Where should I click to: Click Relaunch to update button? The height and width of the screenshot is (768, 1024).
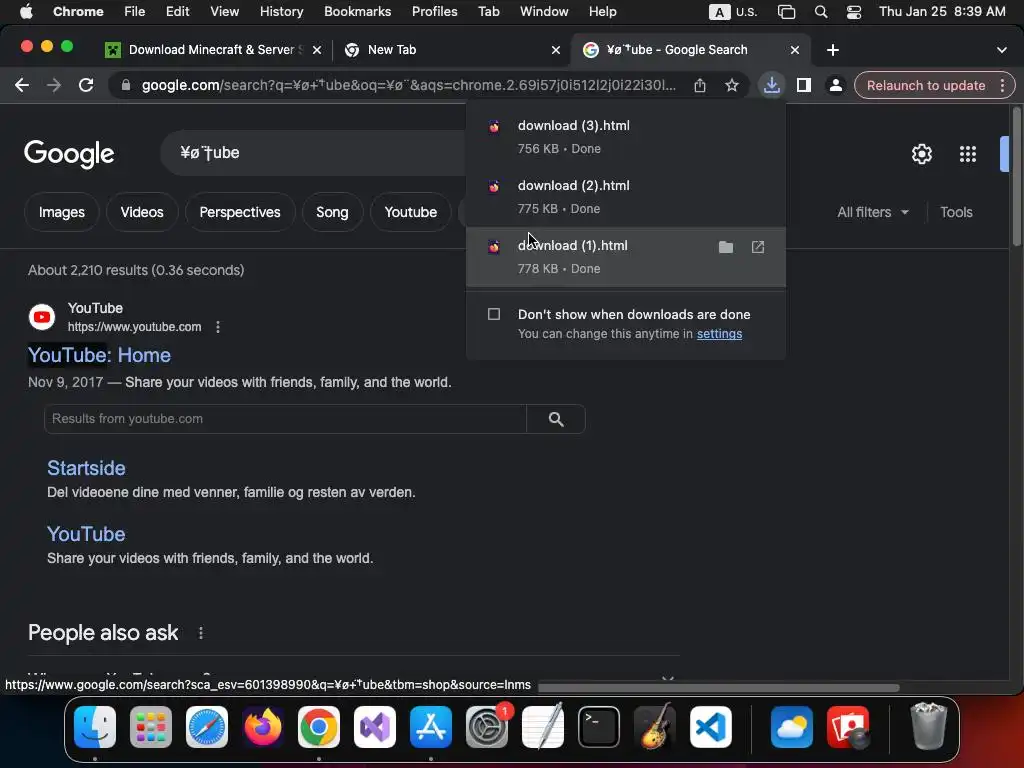point(925,86)
